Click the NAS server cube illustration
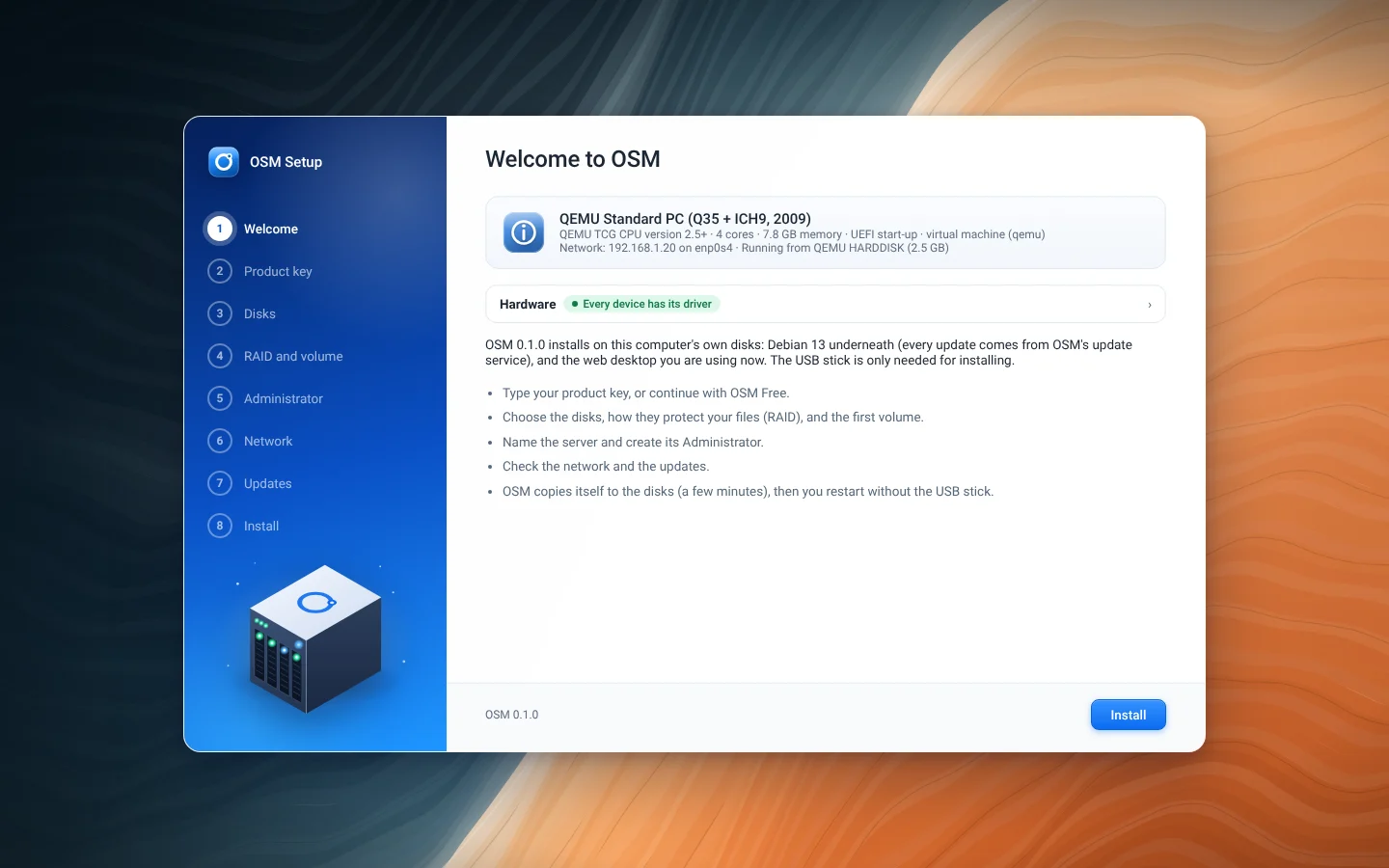1389x868 pixels. (315, 639)
